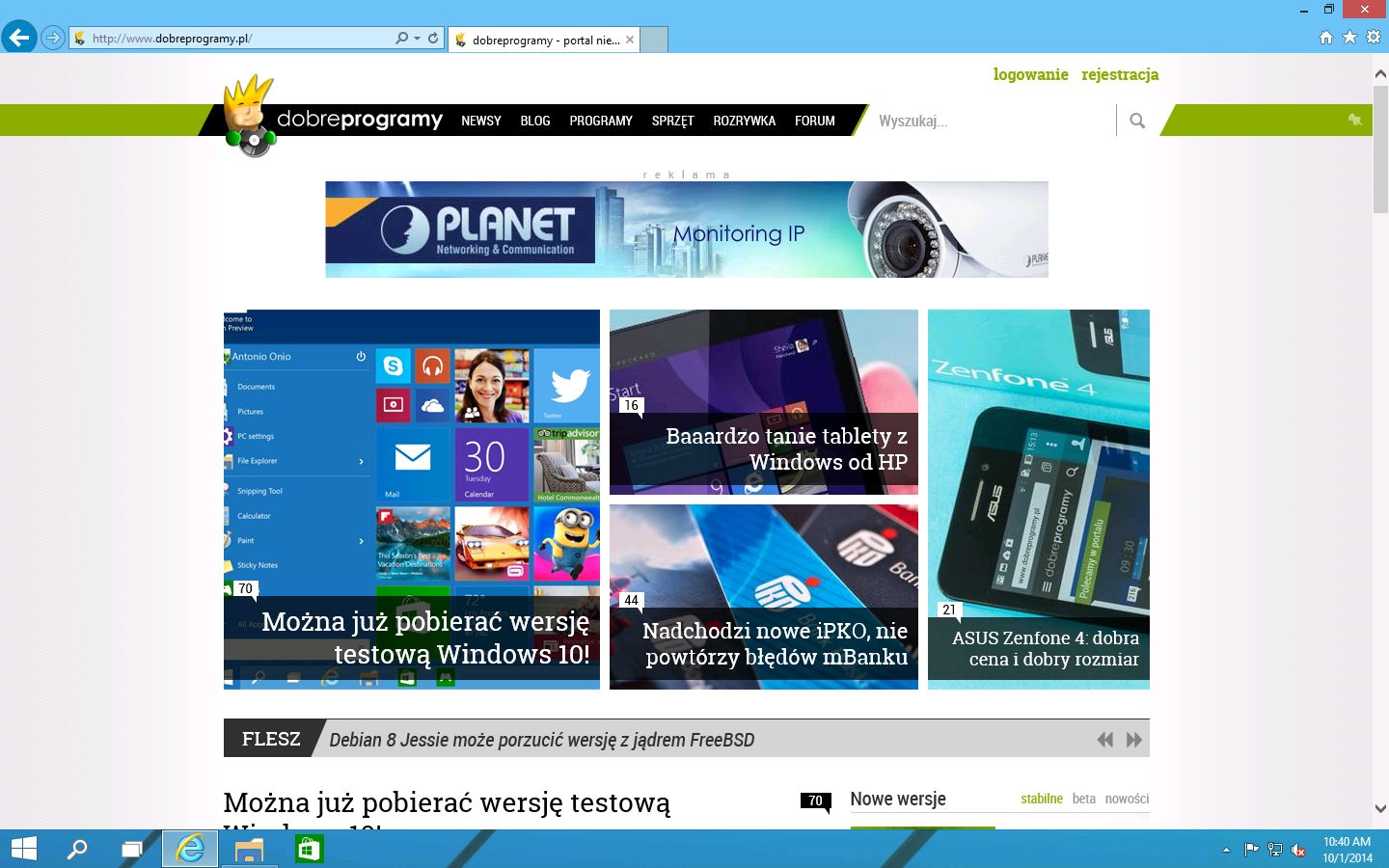Click the 70 comments badge on Windows 10 tile
Image resolution: width=1389 pixels, height=868 pixels.
pyautogui.click(x=246, y=588)
